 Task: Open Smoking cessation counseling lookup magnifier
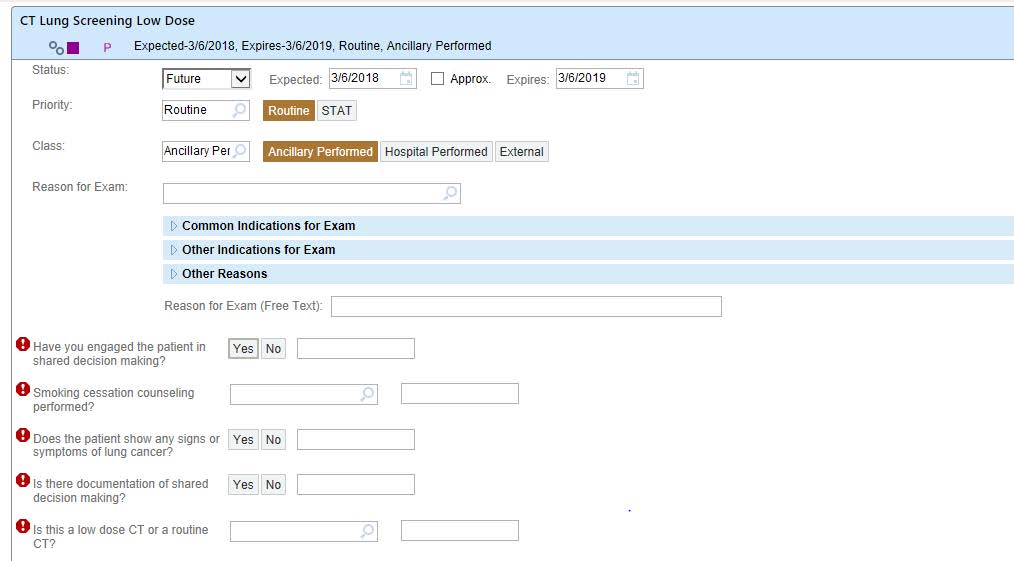click(x=367, y=394)
